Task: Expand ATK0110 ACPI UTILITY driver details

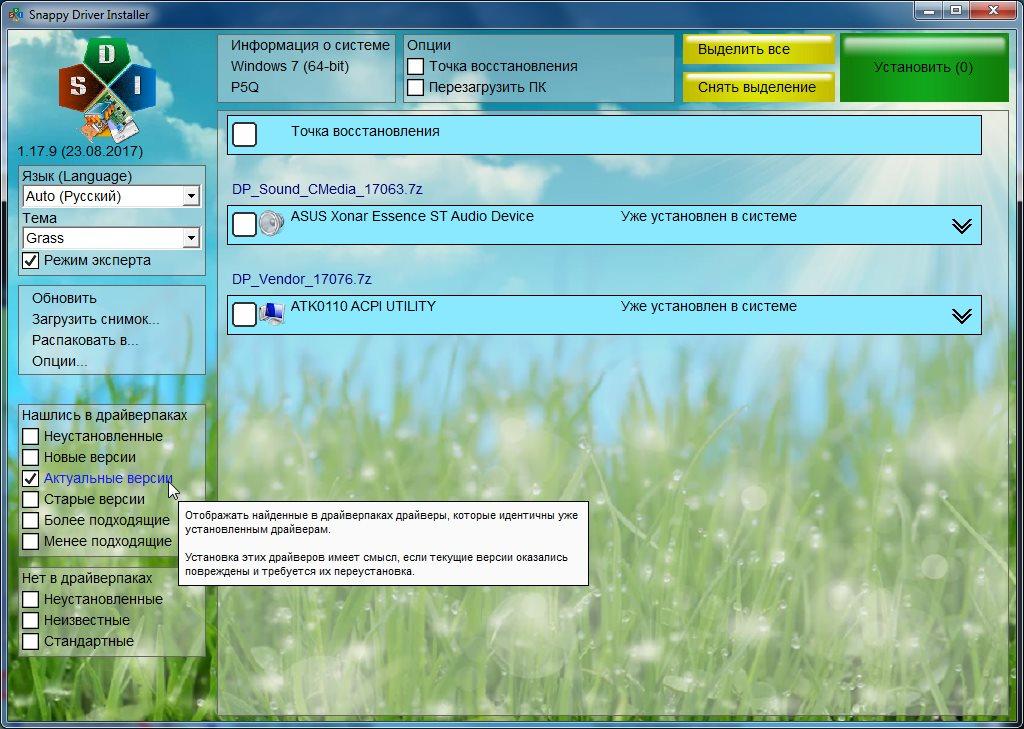Action: point(961,316)
